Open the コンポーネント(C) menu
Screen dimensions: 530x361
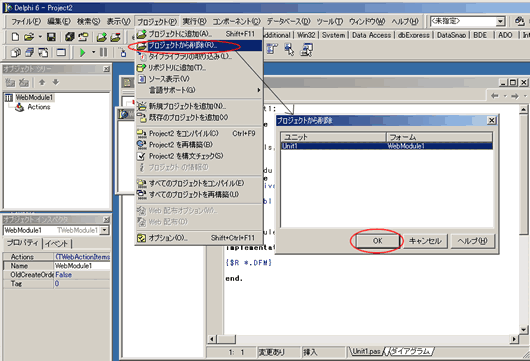pyautogui.click(x=236, y=22)
